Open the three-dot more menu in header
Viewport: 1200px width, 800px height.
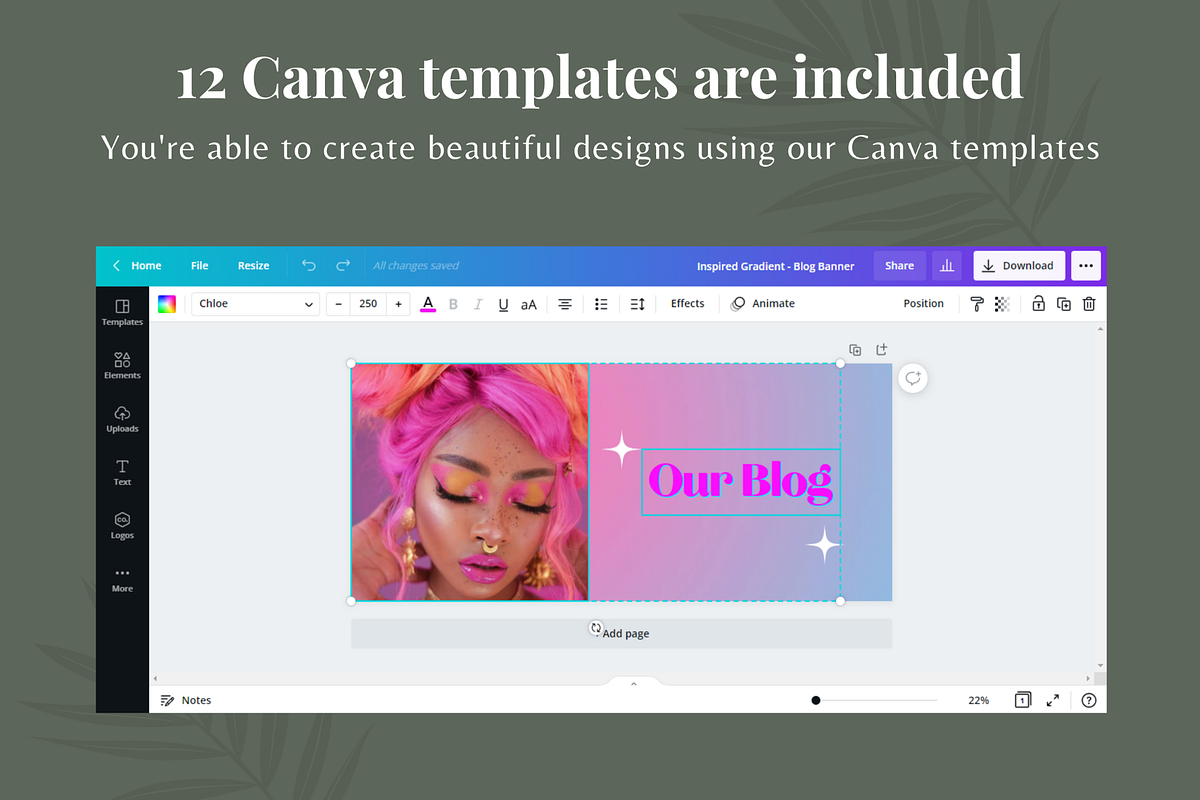[x=1086, y=266]
